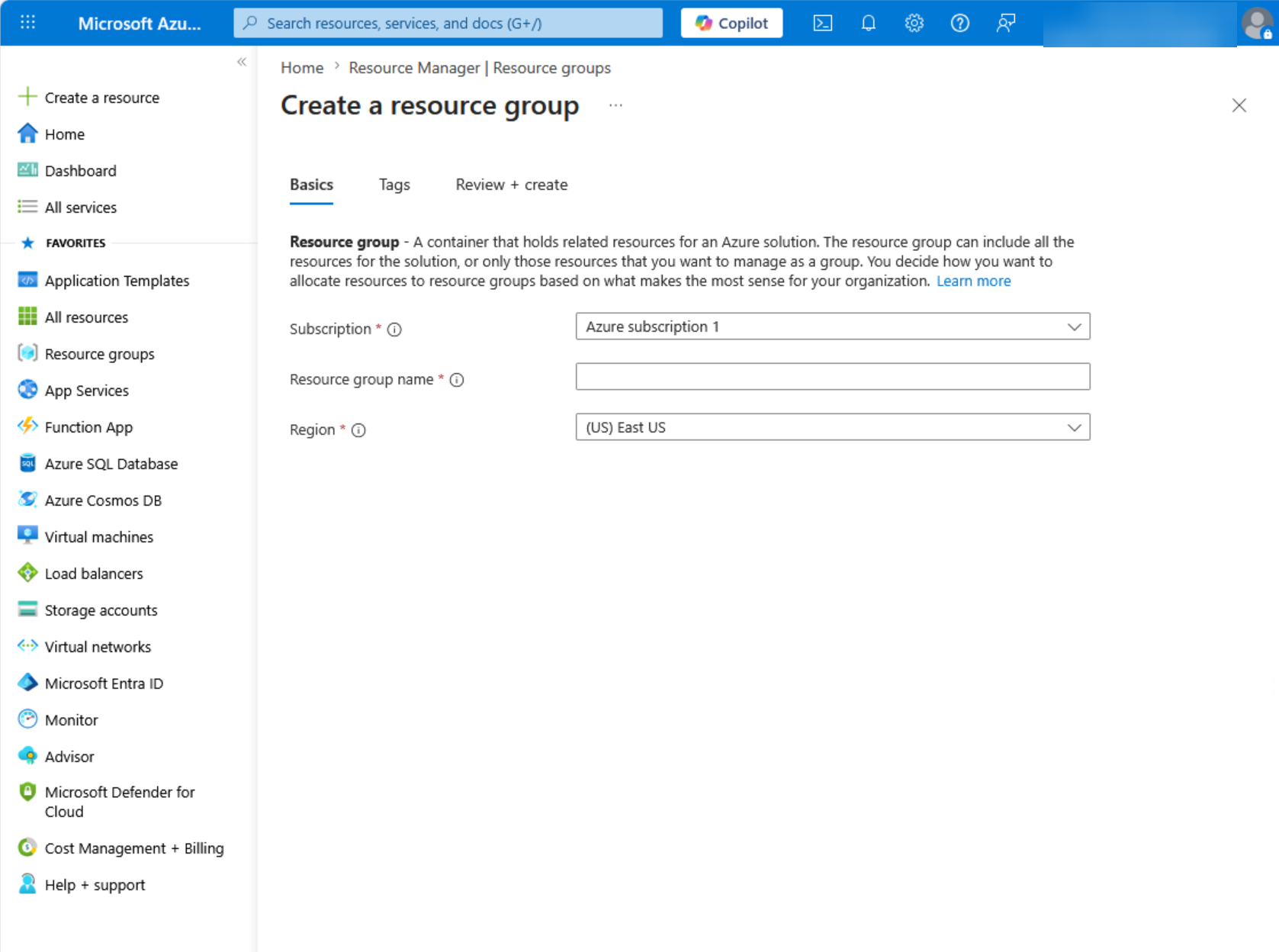
Task: Click the Dashboard chart icon
Action: tap(27, 170)
